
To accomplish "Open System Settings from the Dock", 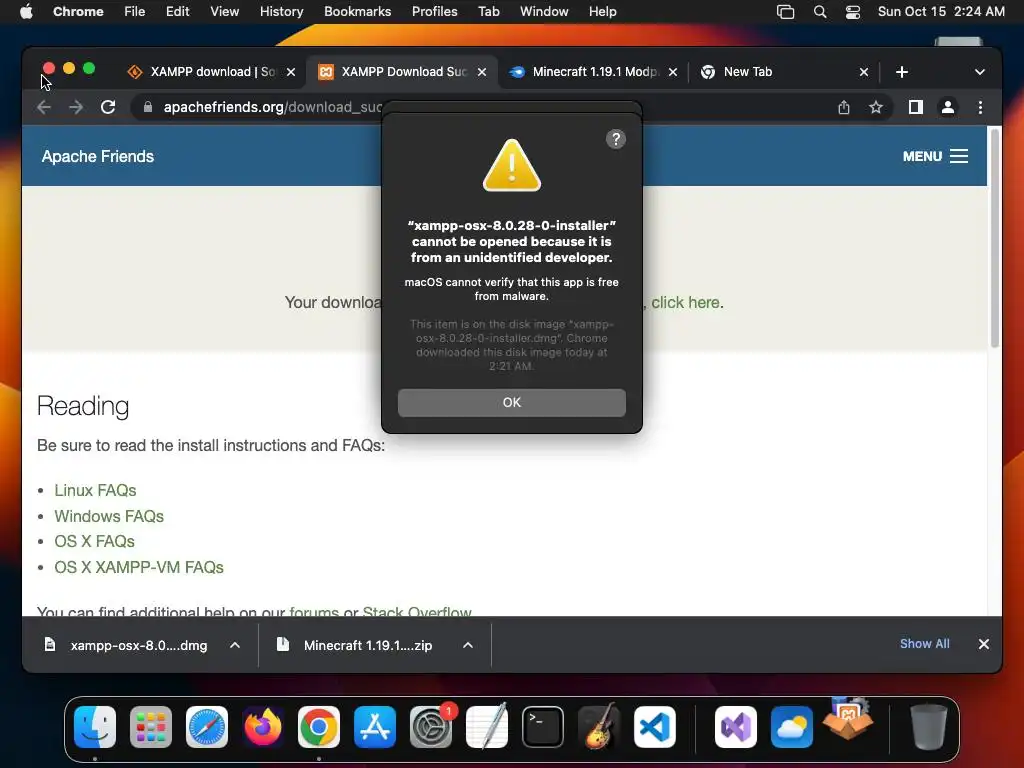I will 431,727.
